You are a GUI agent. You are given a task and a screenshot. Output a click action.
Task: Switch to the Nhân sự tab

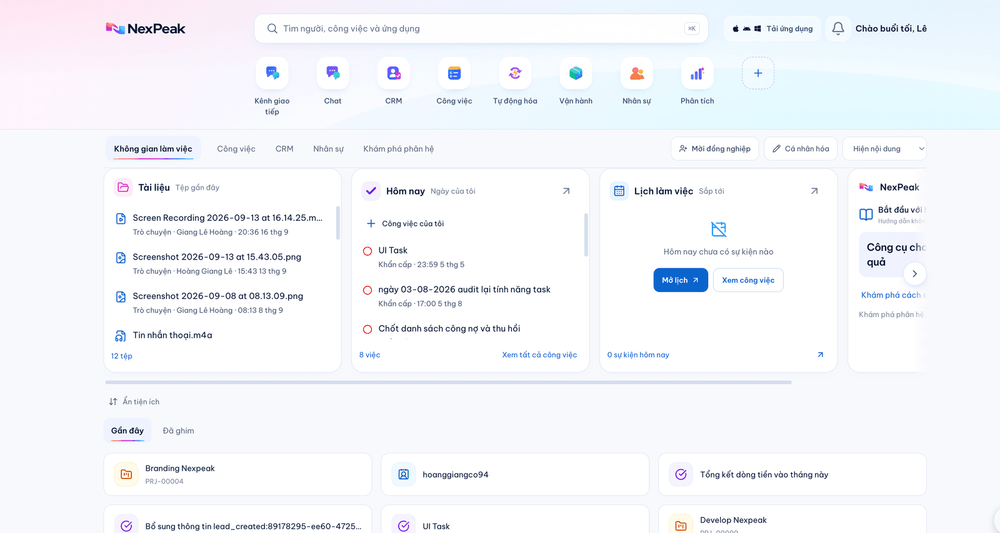pyautogui.click(x=328, y=149)
